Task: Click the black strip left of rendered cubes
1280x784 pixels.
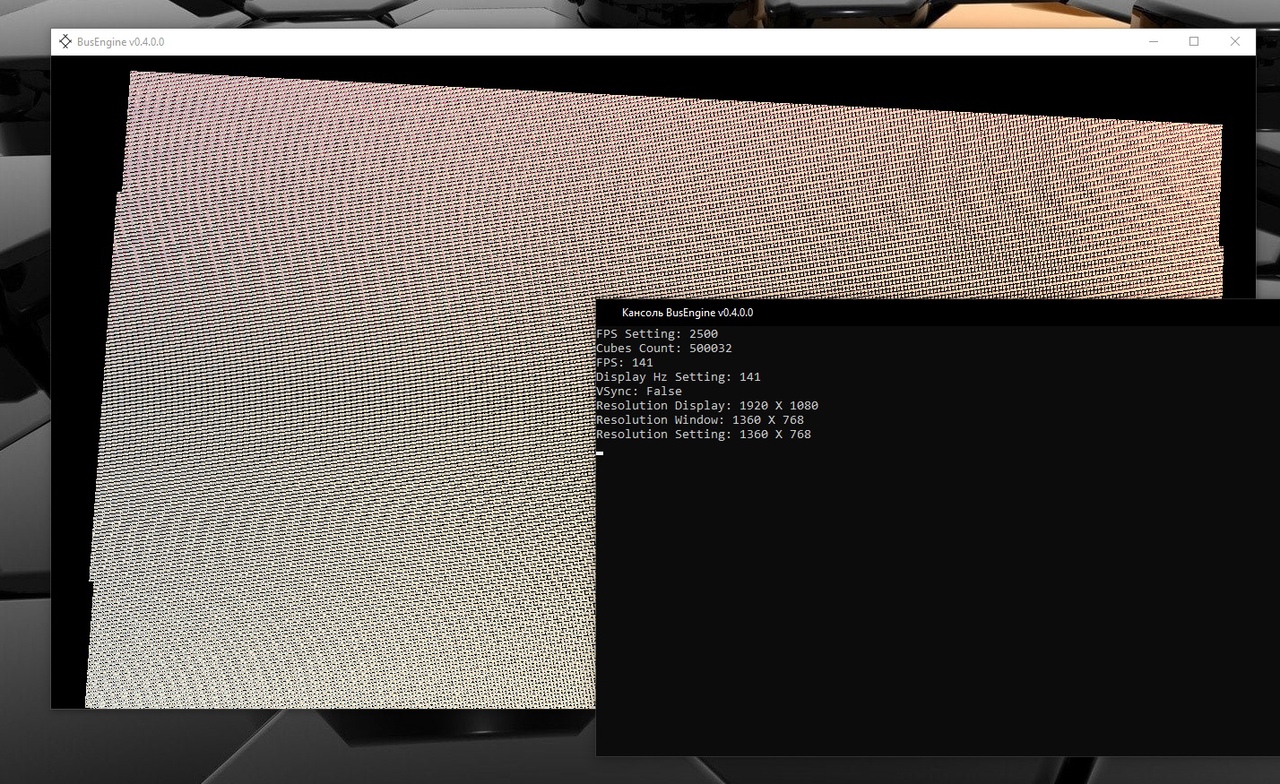Action: click(70, 400)
